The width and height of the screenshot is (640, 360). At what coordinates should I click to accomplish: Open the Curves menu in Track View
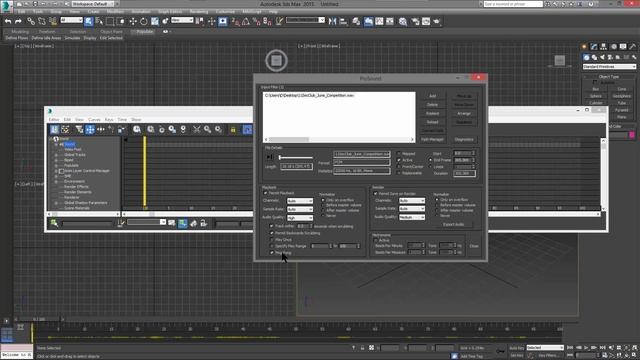94,120
